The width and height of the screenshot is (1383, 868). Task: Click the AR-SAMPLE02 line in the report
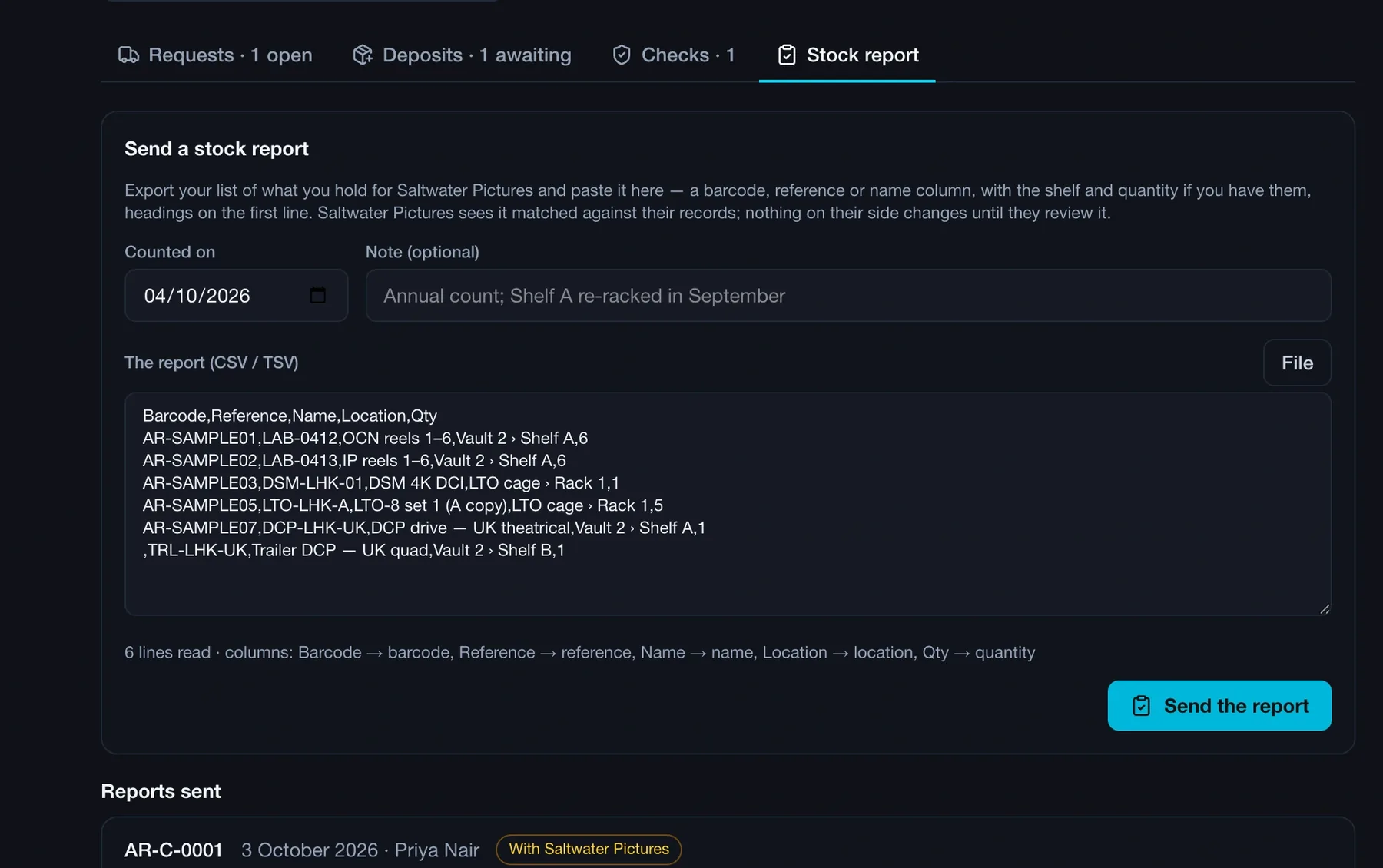click(x=354, y=460)
